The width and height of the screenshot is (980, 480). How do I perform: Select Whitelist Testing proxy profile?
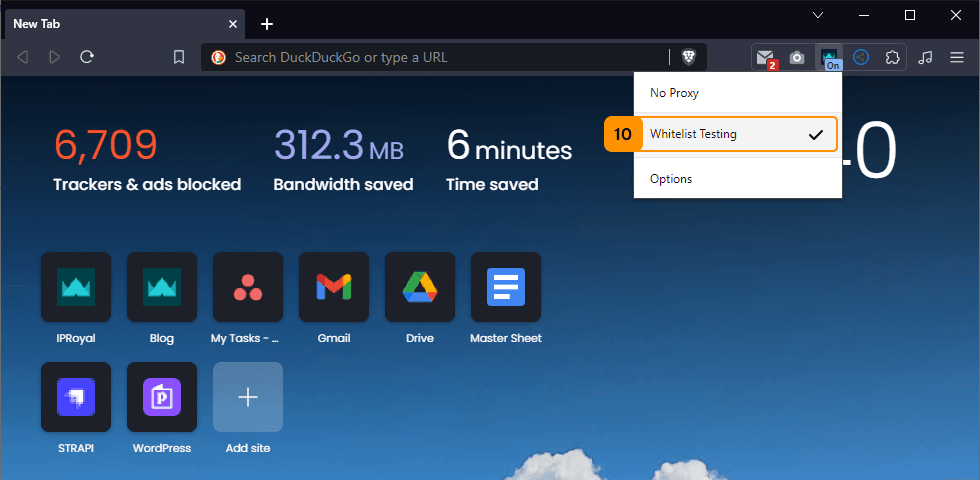tap(739, 134)
